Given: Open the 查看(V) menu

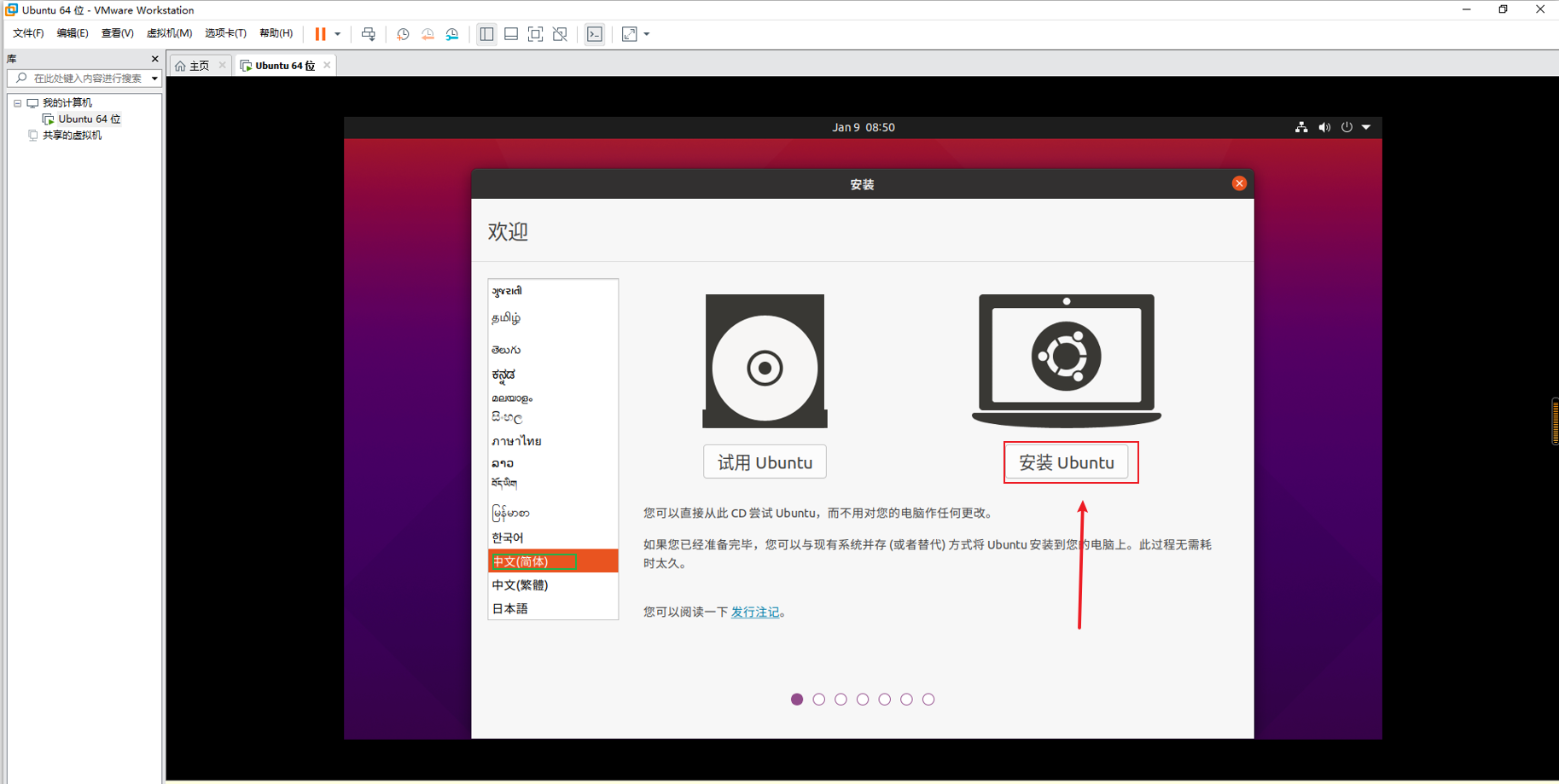Looking at the screenshot, I should click(x=117, y=33).
